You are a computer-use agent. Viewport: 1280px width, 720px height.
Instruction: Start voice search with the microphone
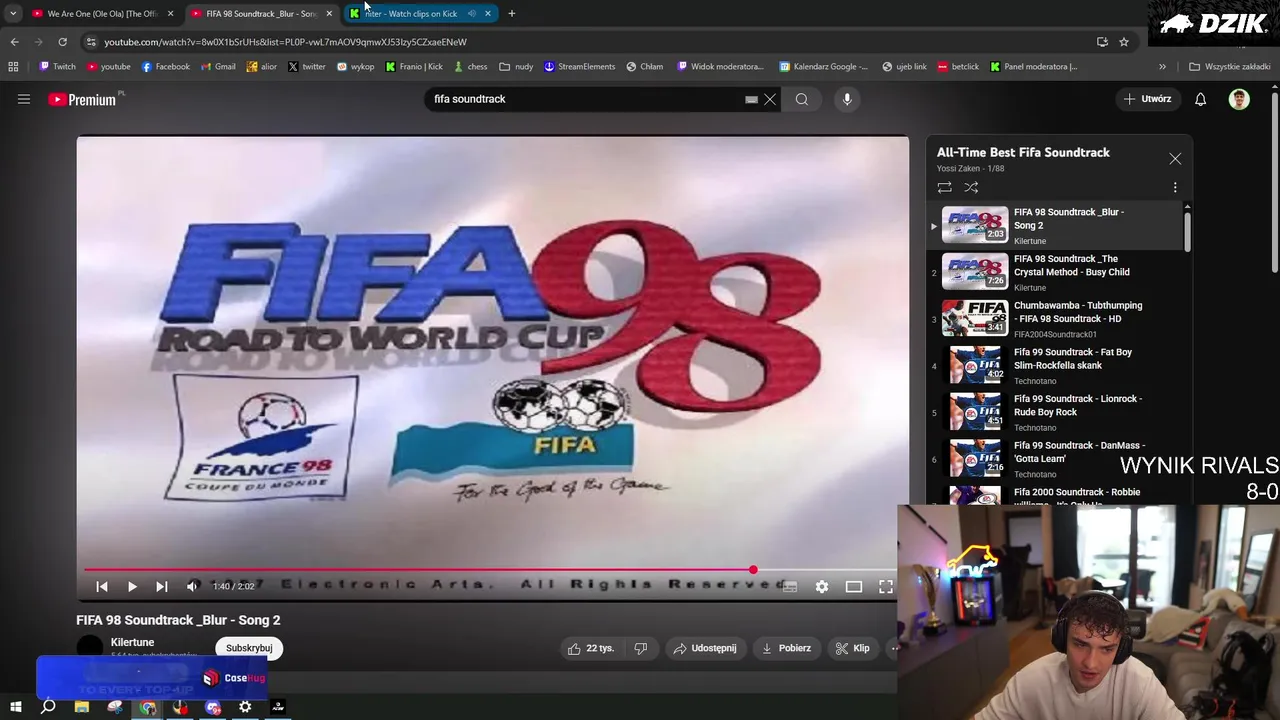coord(847,99)
